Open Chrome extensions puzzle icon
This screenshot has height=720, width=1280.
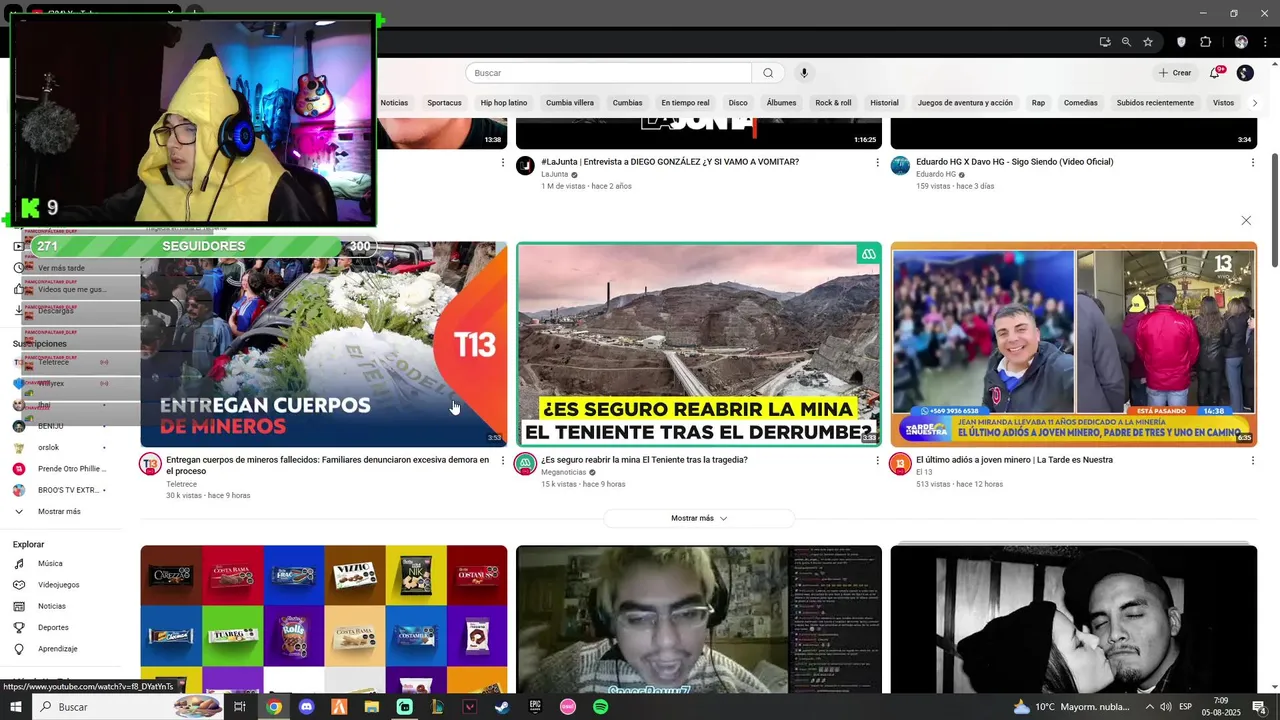click(1205, 42)
